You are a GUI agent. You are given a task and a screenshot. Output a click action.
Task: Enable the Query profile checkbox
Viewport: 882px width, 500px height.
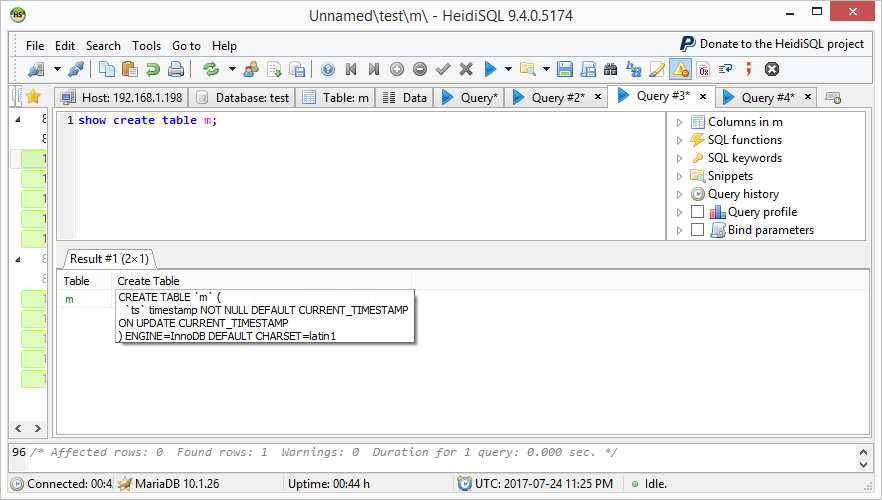[x=697, y=212]
